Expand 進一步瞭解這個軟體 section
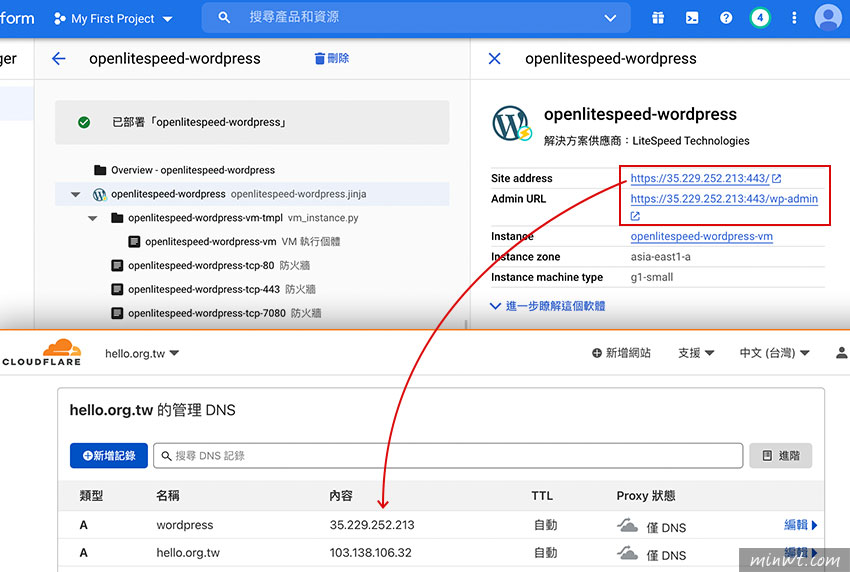Viewport: 850px width, 572px height. coord(548,306)
